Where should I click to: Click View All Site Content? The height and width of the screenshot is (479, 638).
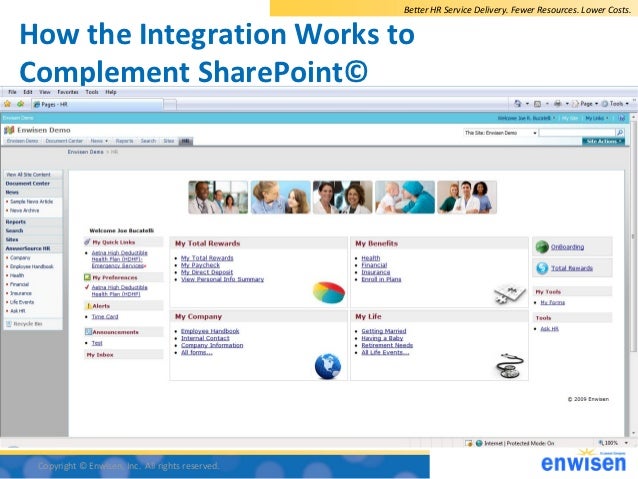coord(28,174)
